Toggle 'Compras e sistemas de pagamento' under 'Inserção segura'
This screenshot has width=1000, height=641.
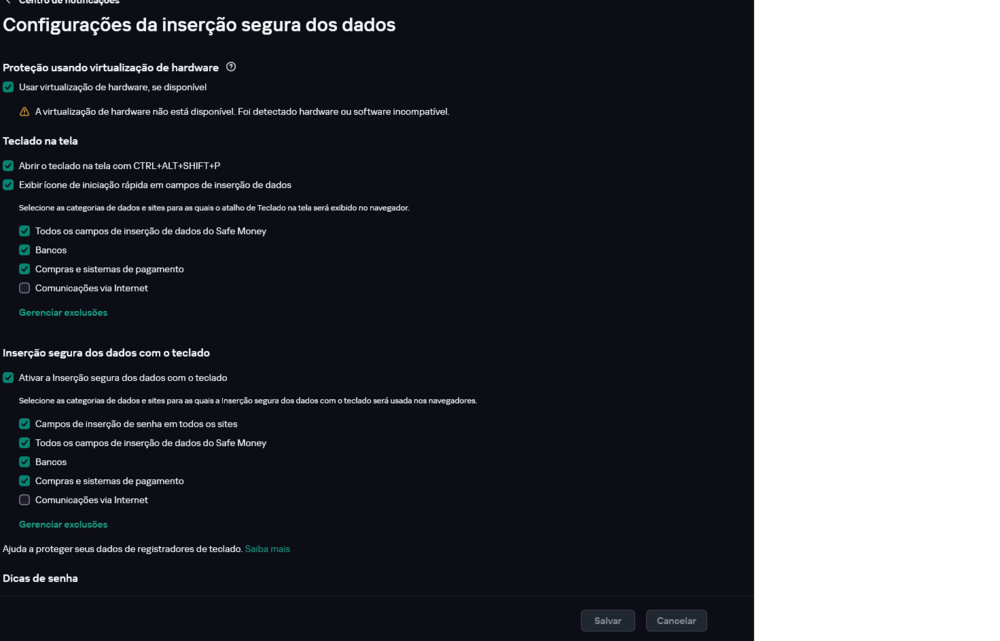click(25, 481)
